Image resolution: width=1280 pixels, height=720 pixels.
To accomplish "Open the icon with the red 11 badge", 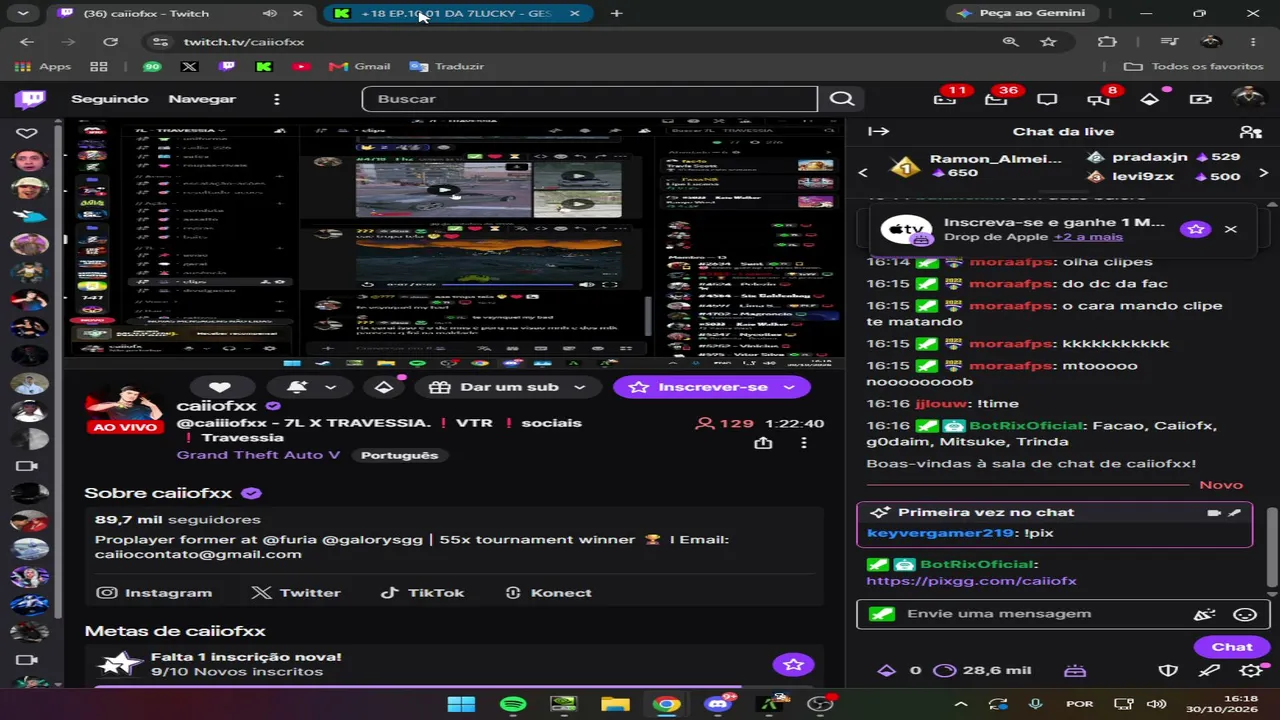I will 945,98.
